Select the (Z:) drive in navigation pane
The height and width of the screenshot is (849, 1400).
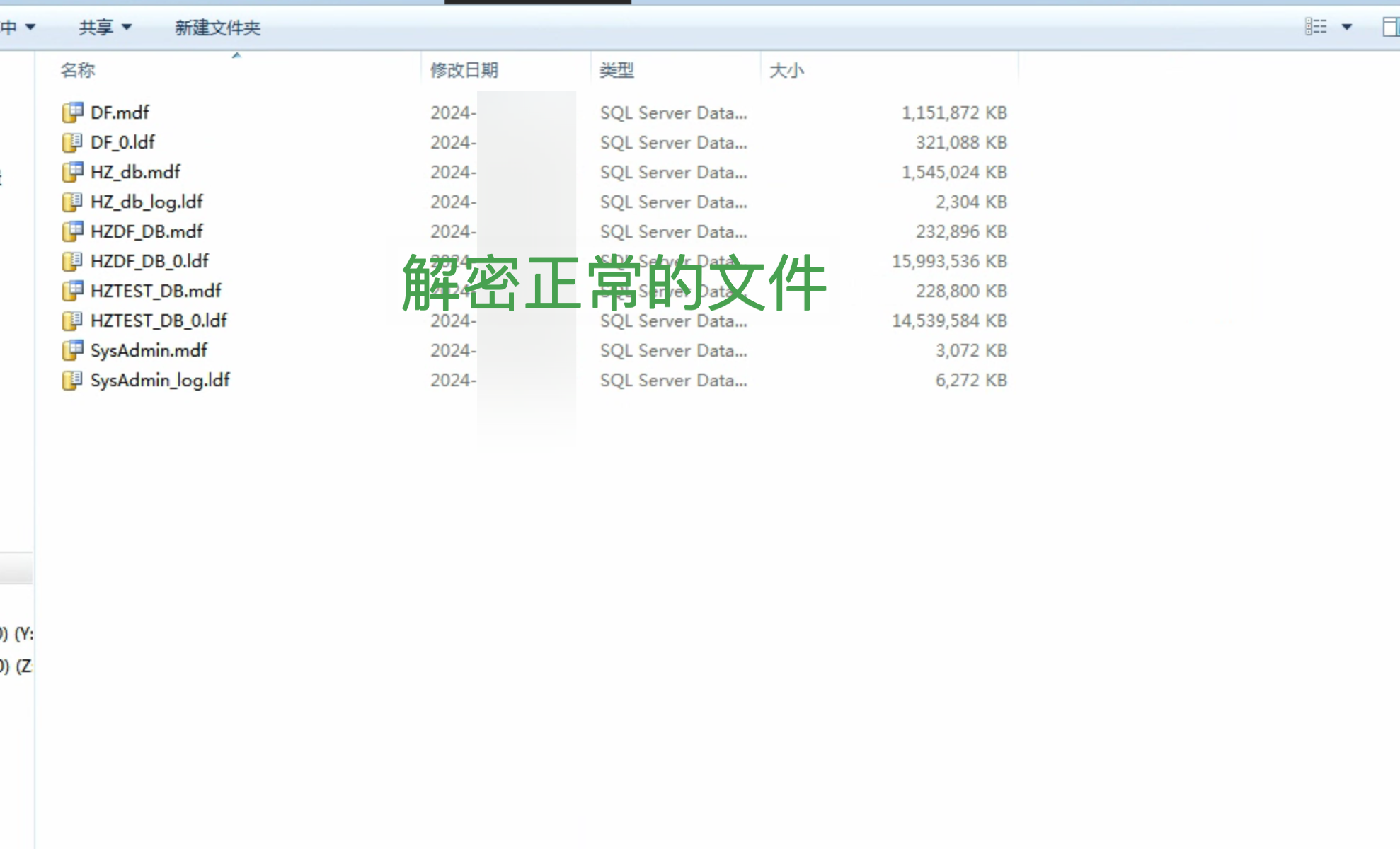(17, 666)
